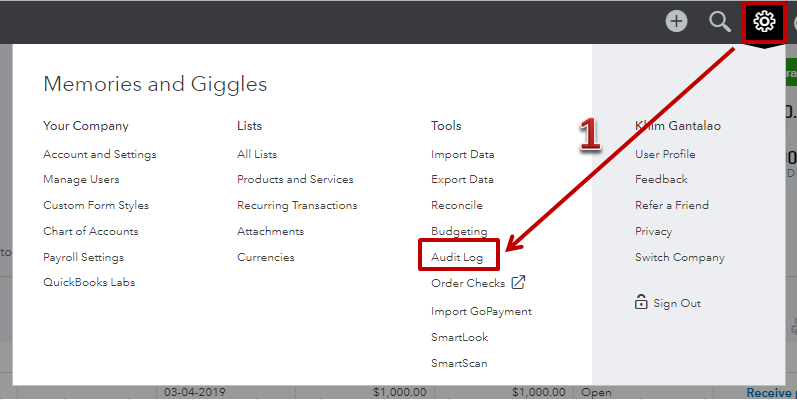Screen dimensions: 797x400
Task: Open User Profile
Action: pos(665,154)
